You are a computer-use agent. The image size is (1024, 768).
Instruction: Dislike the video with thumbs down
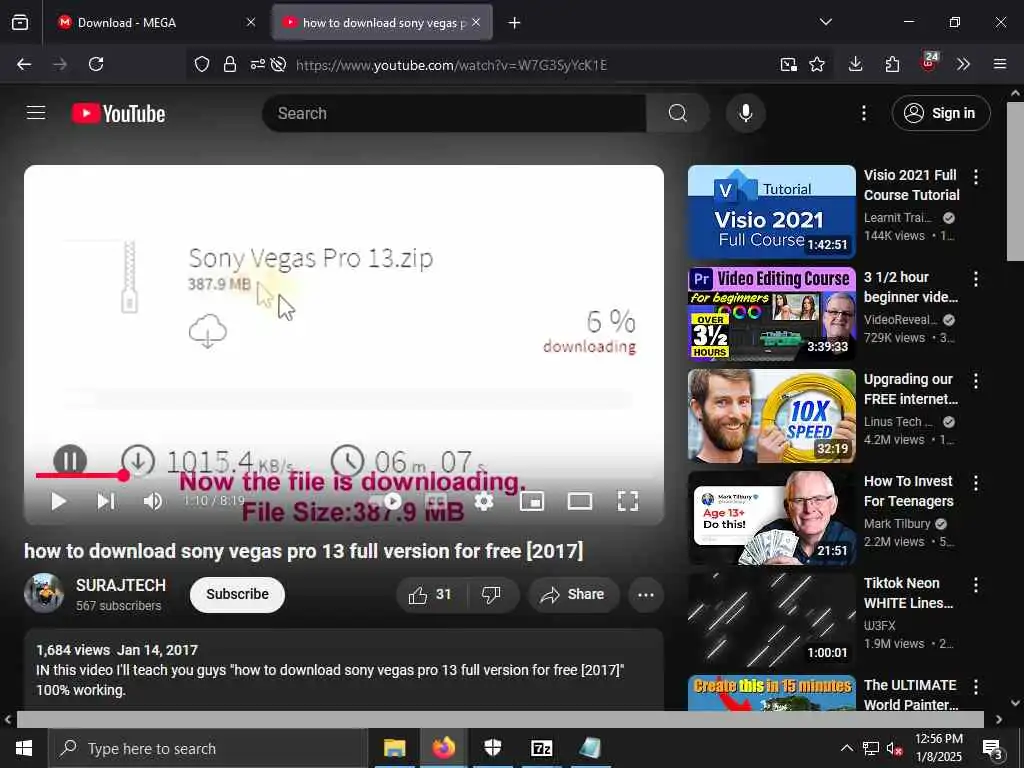pyautogui.click(x=492, y=594)
